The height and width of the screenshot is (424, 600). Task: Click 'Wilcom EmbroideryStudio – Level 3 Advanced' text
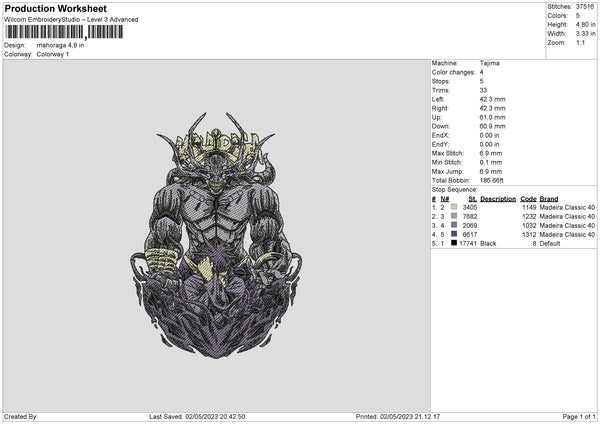pos(71,20)
